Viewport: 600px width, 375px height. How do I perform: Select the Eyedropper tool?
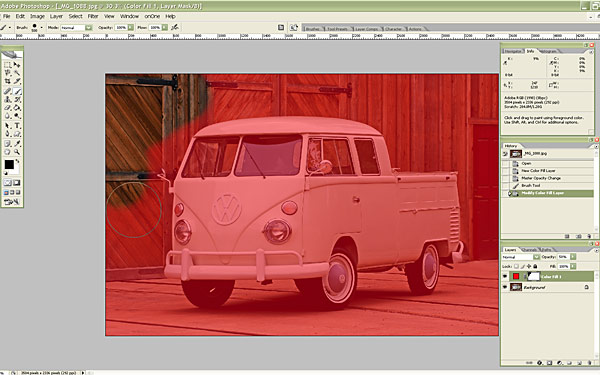click(x=17, y=144)
